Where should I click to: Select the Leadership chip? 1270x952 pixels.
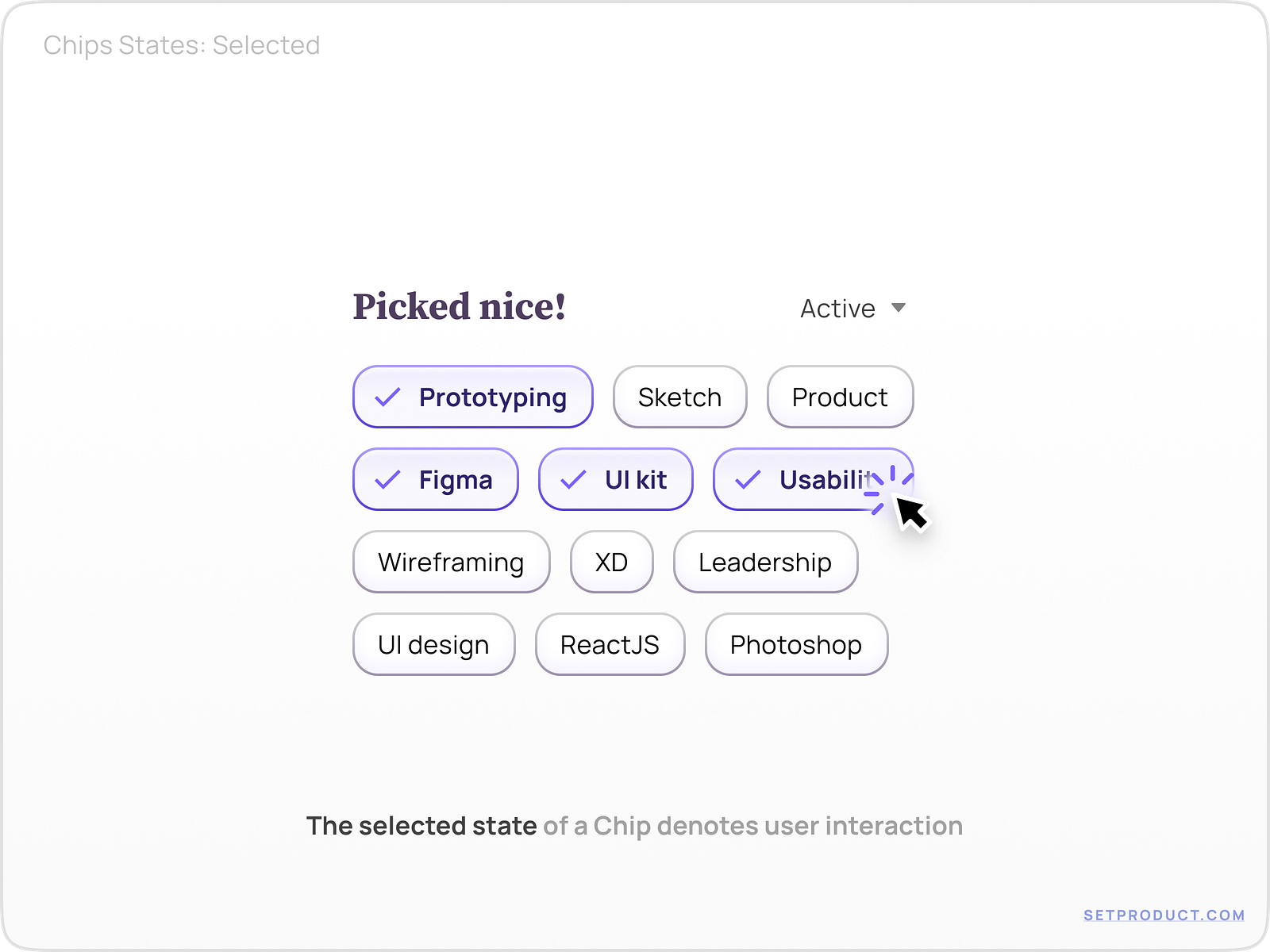coord(765,562)
